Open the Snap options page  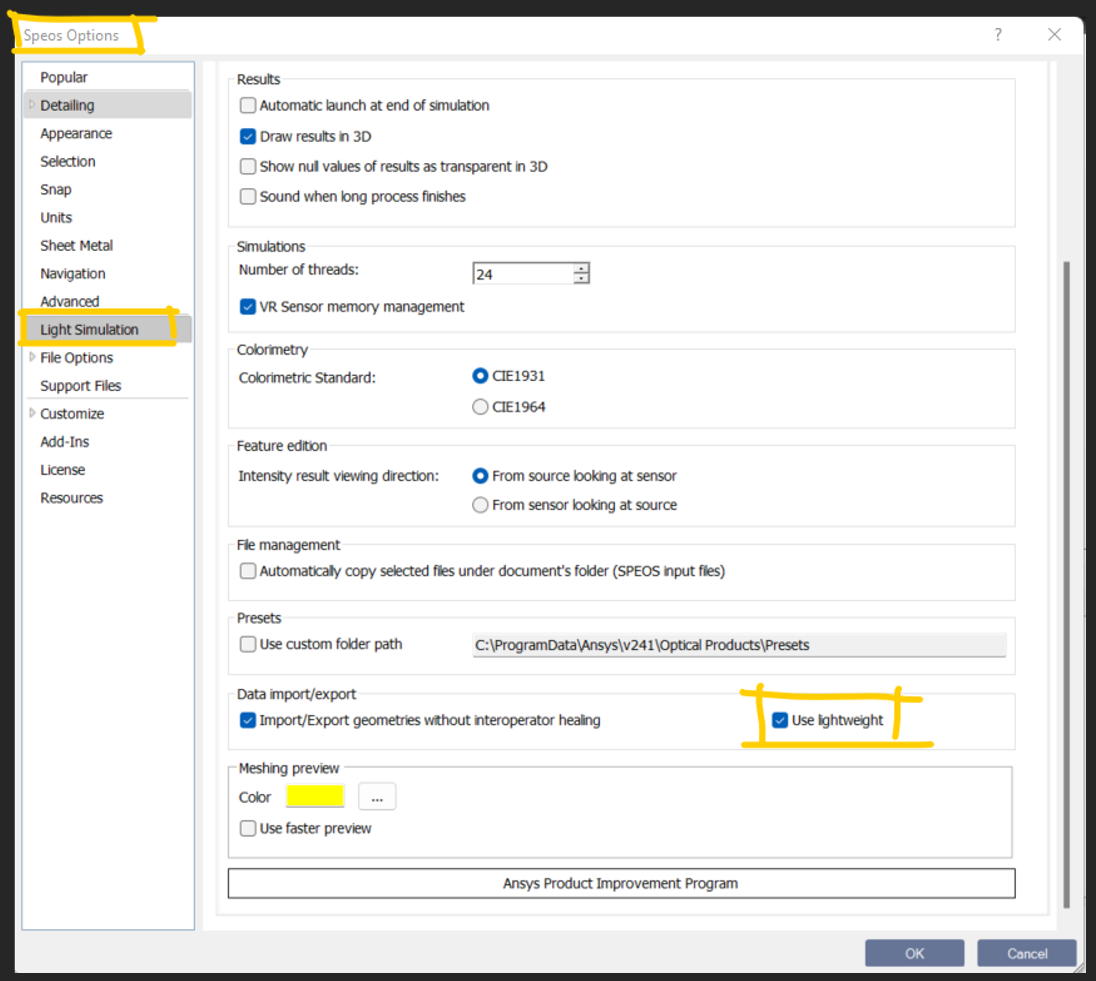[56, 189]
